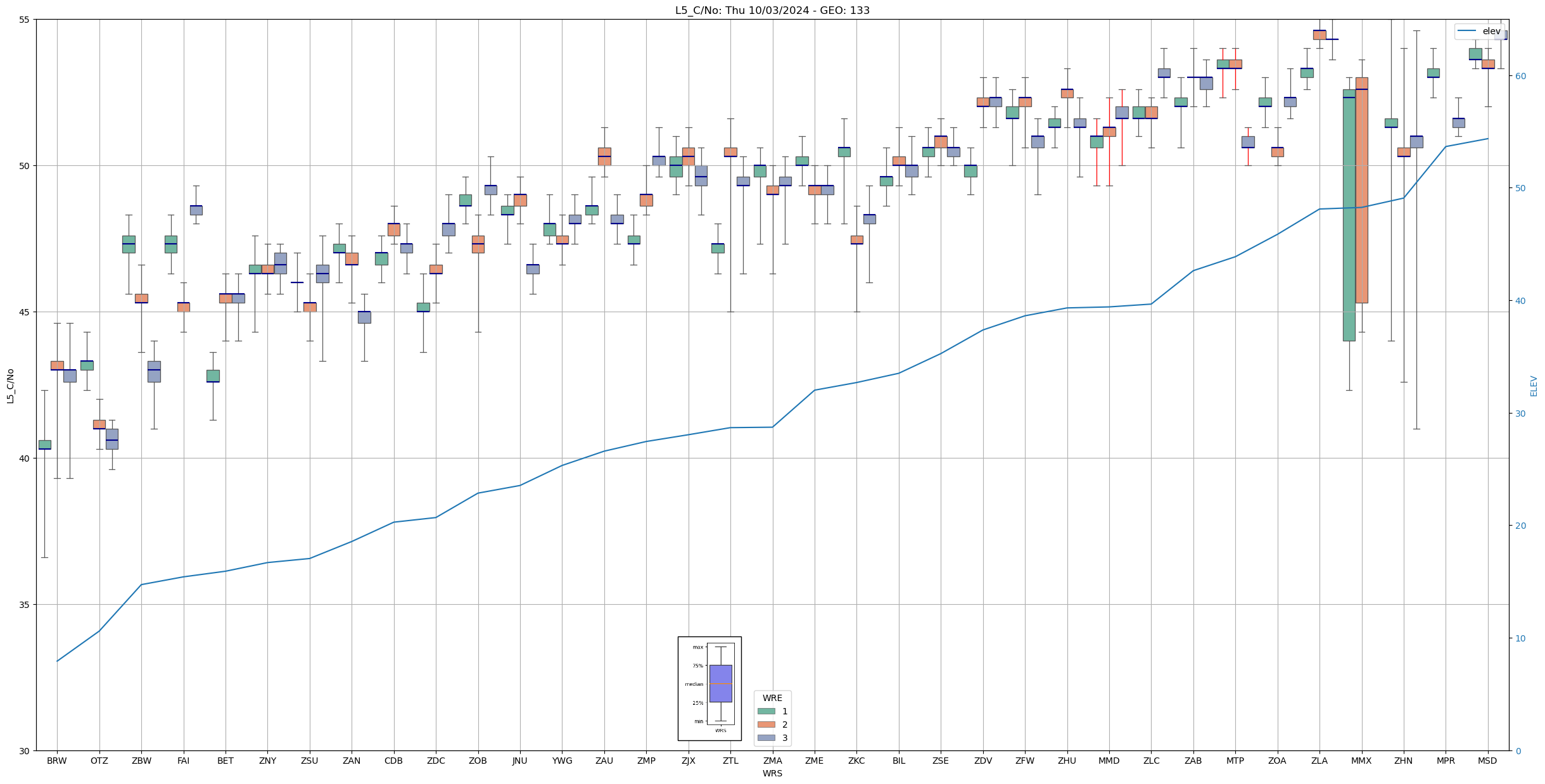
Task: Click the ZHN station tick label
Action: click(1403, 761)
